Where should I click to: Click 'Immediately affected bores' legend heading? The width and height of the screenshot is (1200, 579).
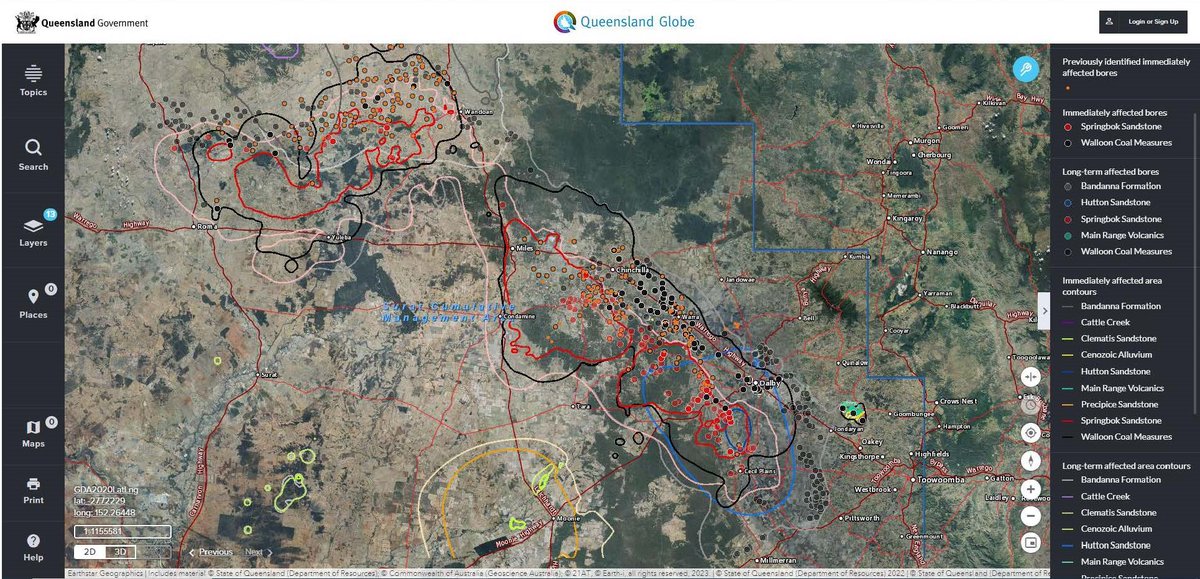pyautogui.click(x=1113, y=111)
